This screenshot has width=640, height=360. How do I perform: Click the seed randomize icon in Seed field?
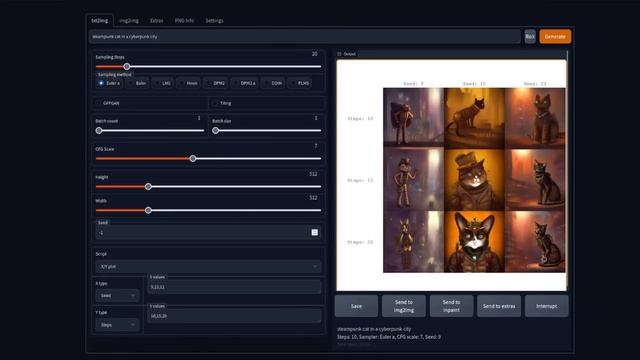(x=315, y=232)
